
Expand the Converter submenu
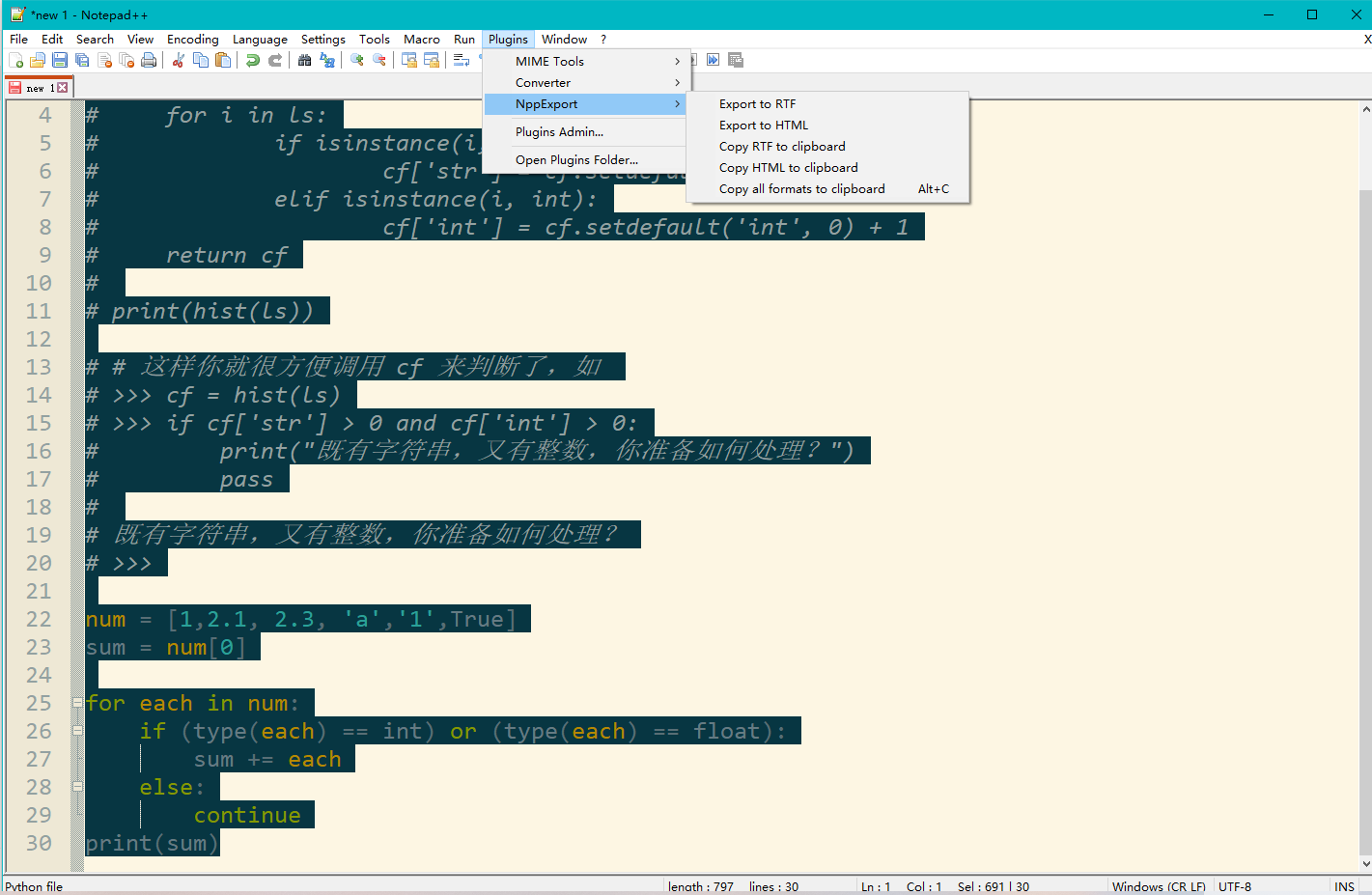(x=586, y=82)
